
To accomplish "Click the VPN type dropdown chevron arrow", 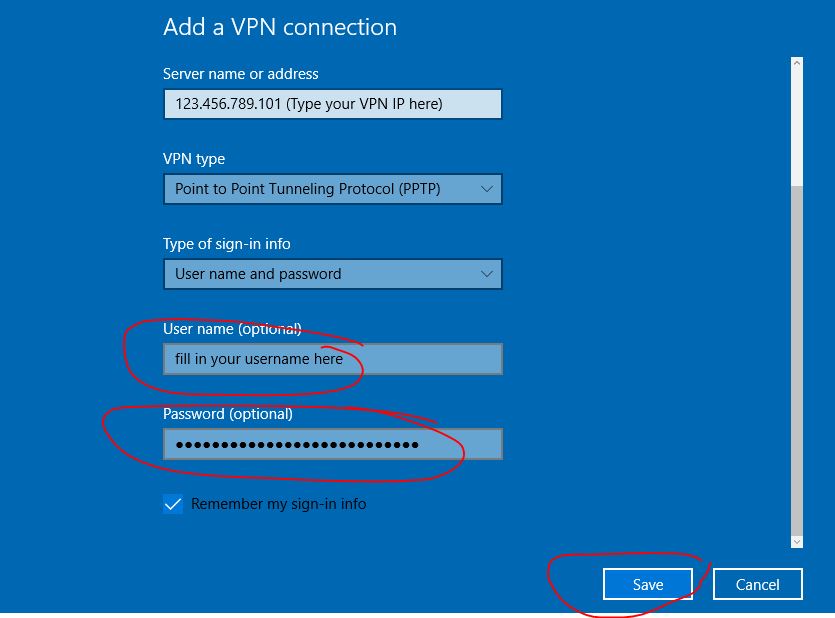I will (486, 189).
